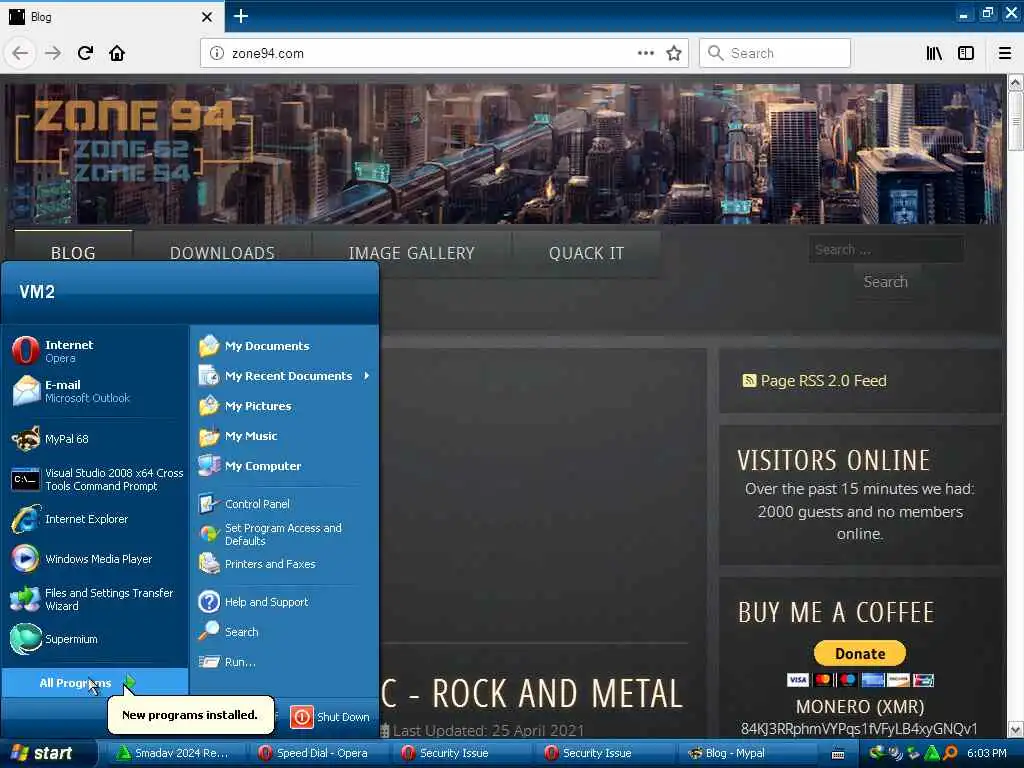The image size is (1024, 768).
Task: Launch Internet Explorer from Start menu
Action: (x=95, y=519)
